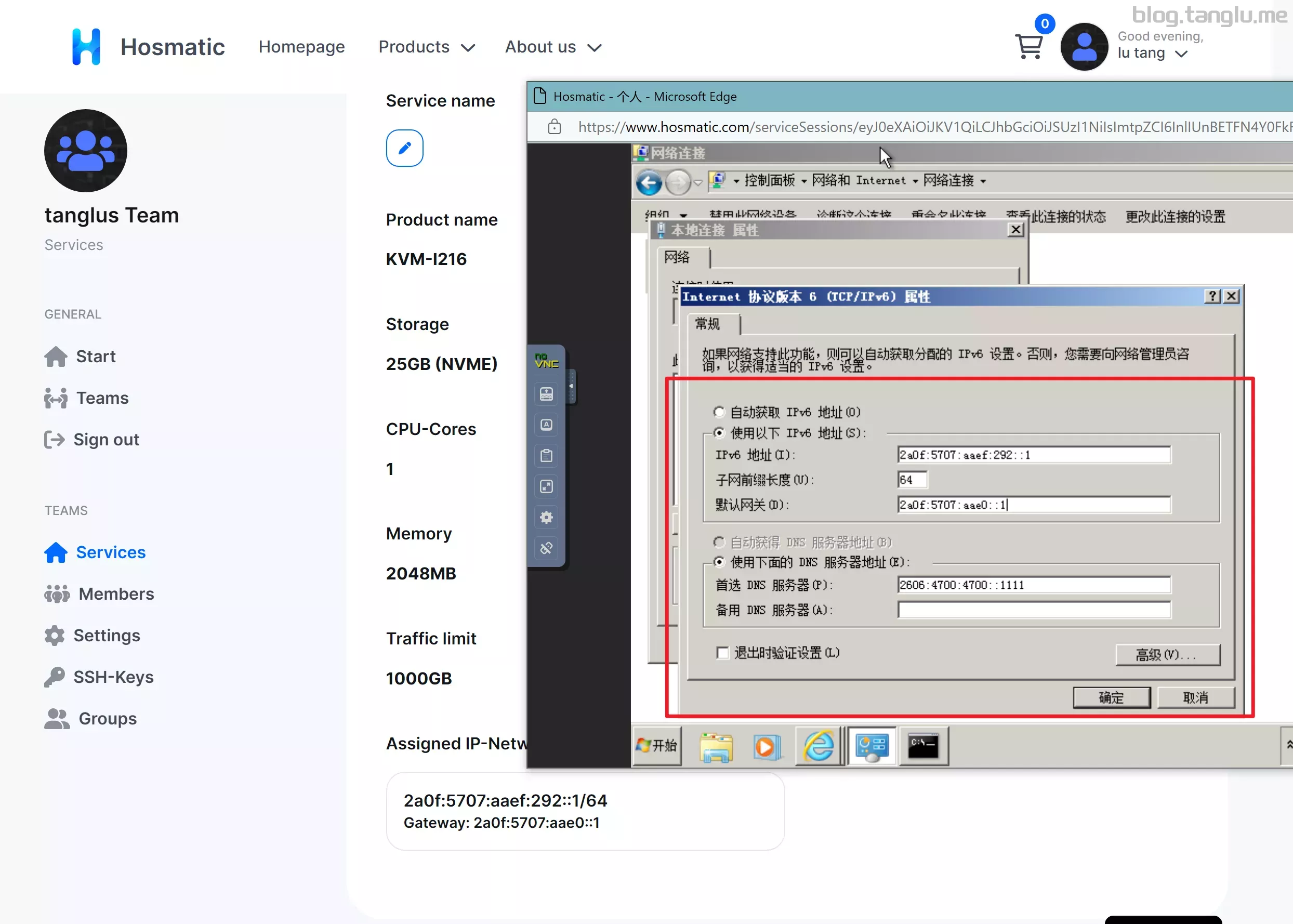1293x924 pixels.
Task: Open command prompt in taskbar
Action: tap(922, 745)
